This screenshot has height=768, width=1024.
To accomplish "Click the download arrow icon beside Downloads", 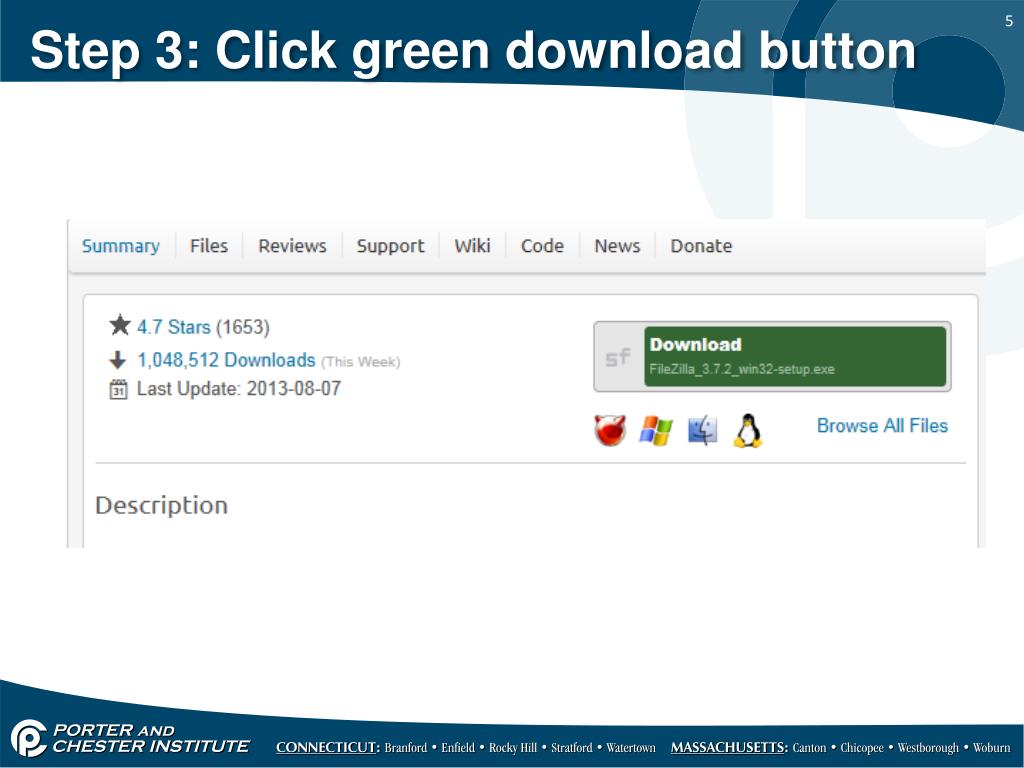I will pyautogui.click(x=118, y=360).
